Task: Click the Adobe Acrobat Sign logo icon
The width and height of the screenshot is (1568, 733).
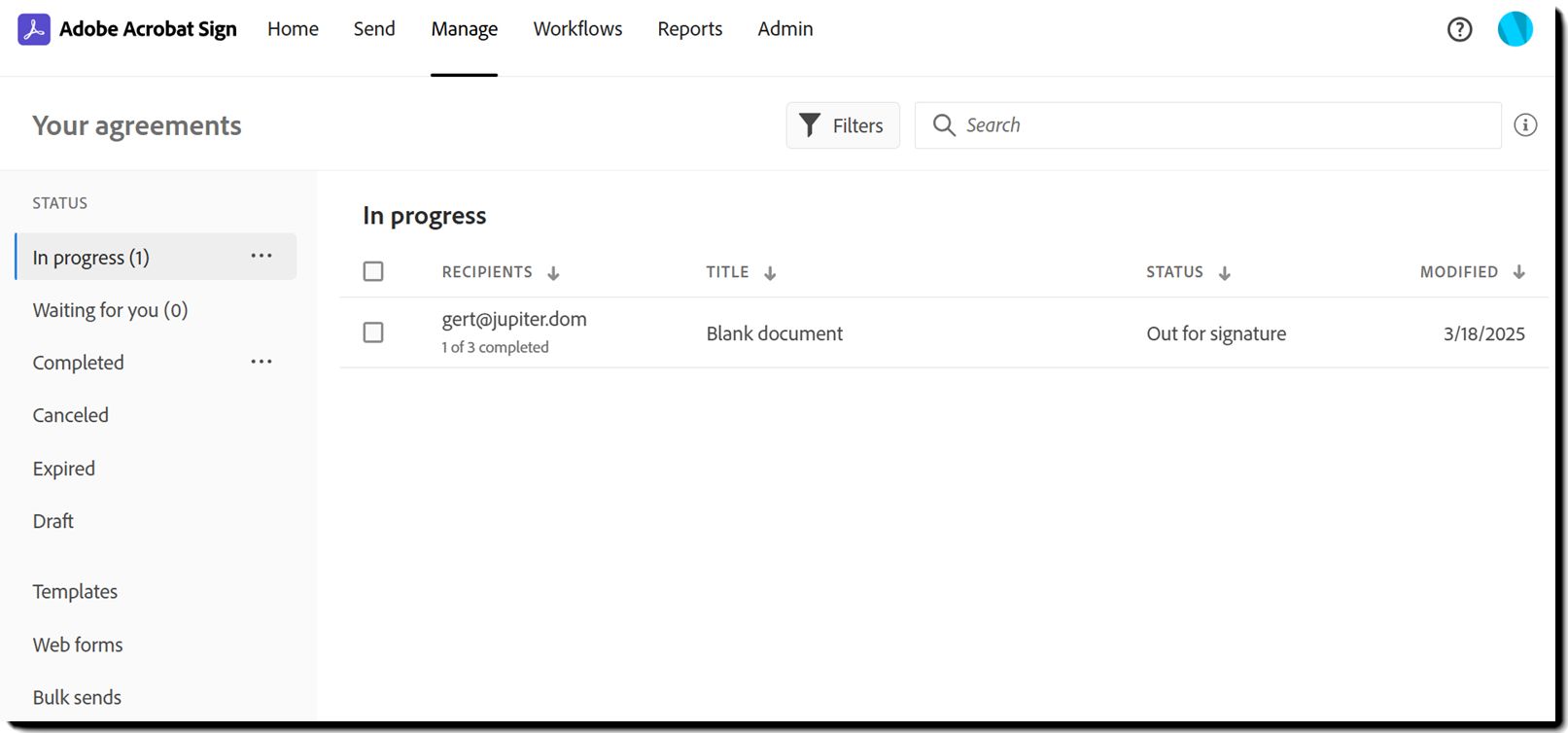Action: tap(34, 29)
